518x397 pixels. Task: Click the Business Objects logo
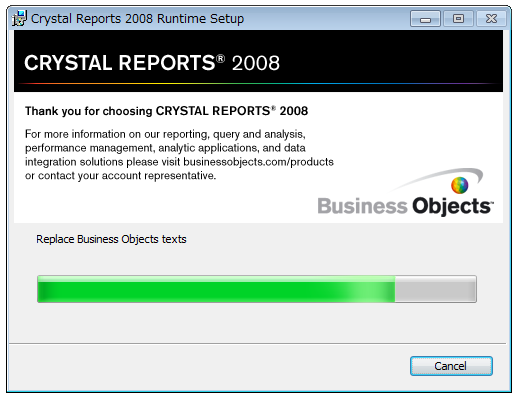(405, 192)
